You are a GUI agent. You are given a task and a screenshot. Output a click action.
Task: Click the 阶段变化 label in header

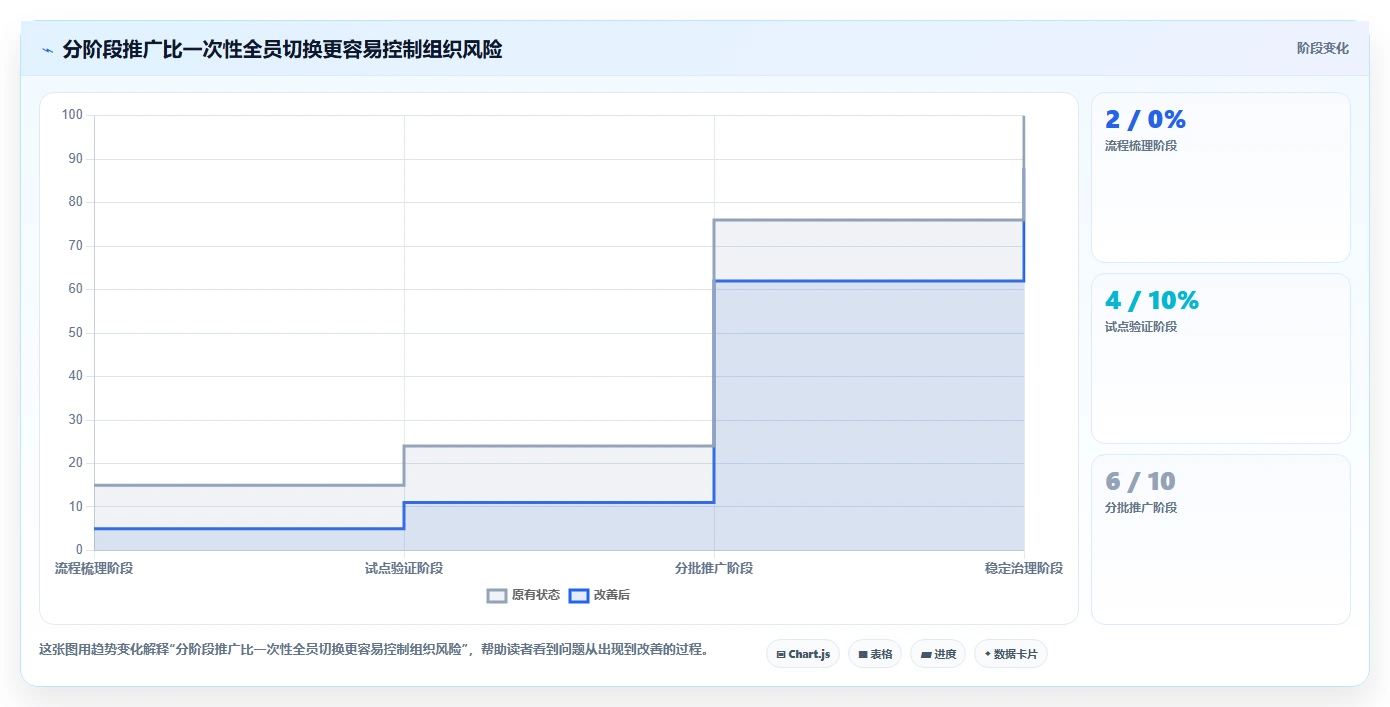(x=1323, y=48)
